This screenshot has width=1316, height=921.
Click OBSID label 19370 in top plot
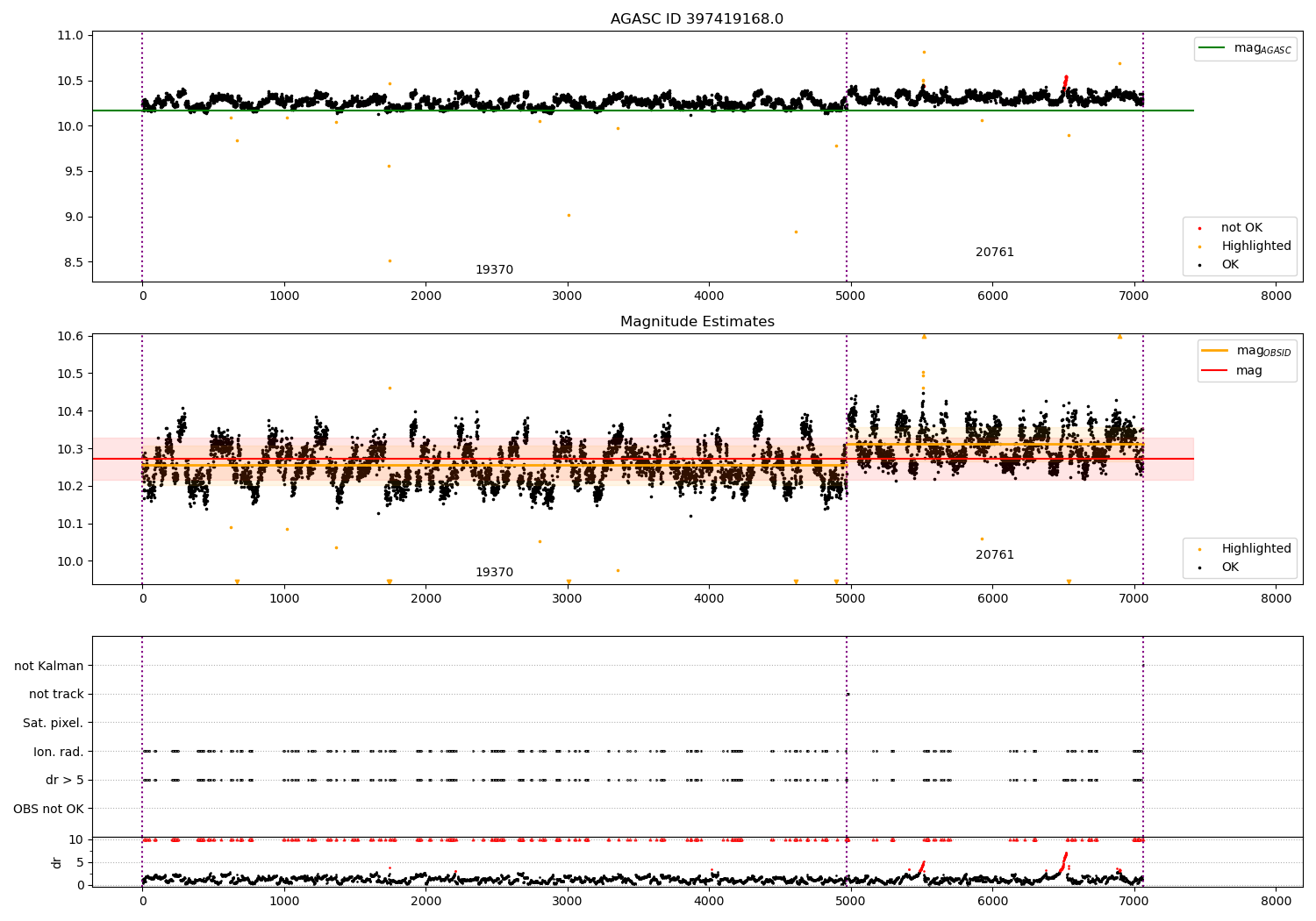coord(494,270)
